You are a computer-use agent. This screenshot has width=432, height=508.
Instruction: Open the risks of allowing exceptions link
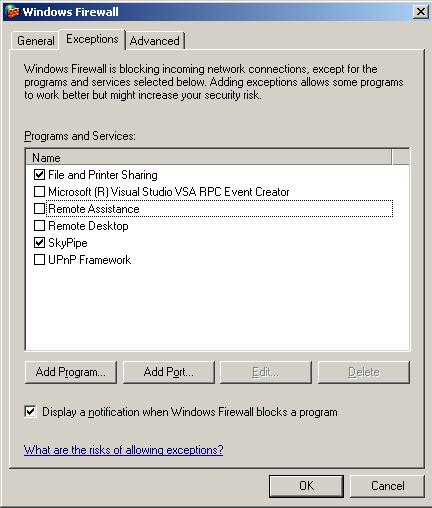tap(124, 450)
